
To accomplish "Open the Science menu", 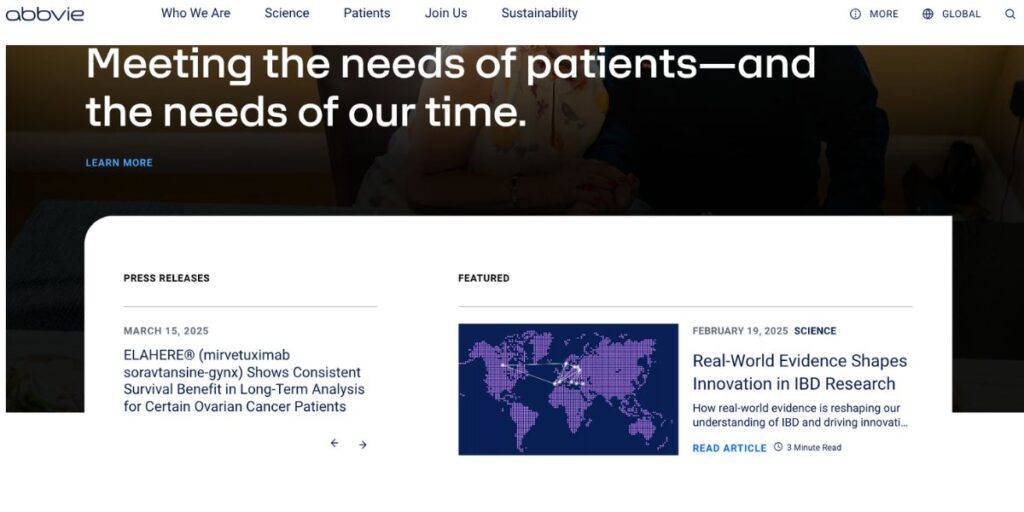I will 287,13.
